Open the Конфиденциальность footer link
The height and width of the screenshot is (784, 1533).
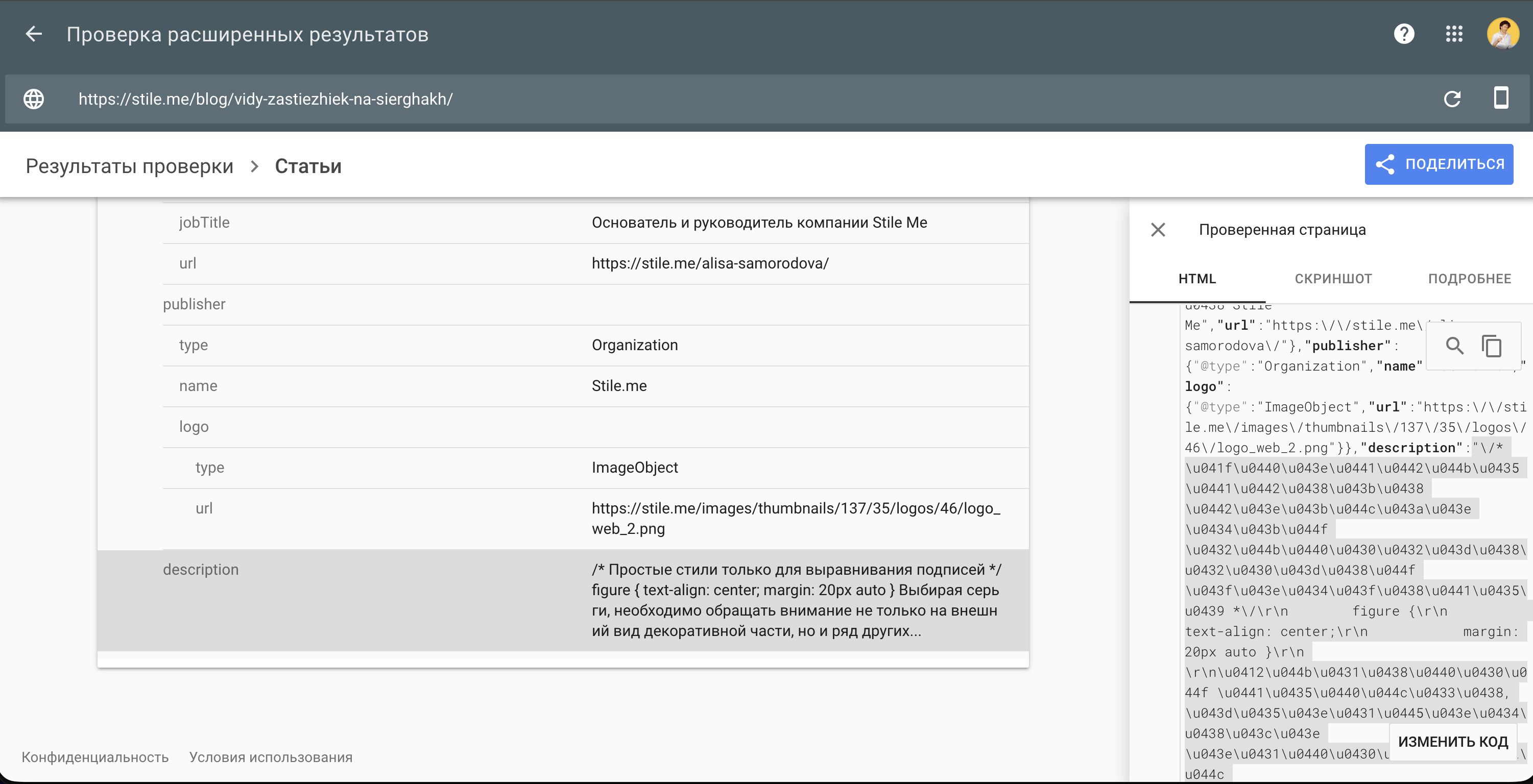click(x=95, y=757)
